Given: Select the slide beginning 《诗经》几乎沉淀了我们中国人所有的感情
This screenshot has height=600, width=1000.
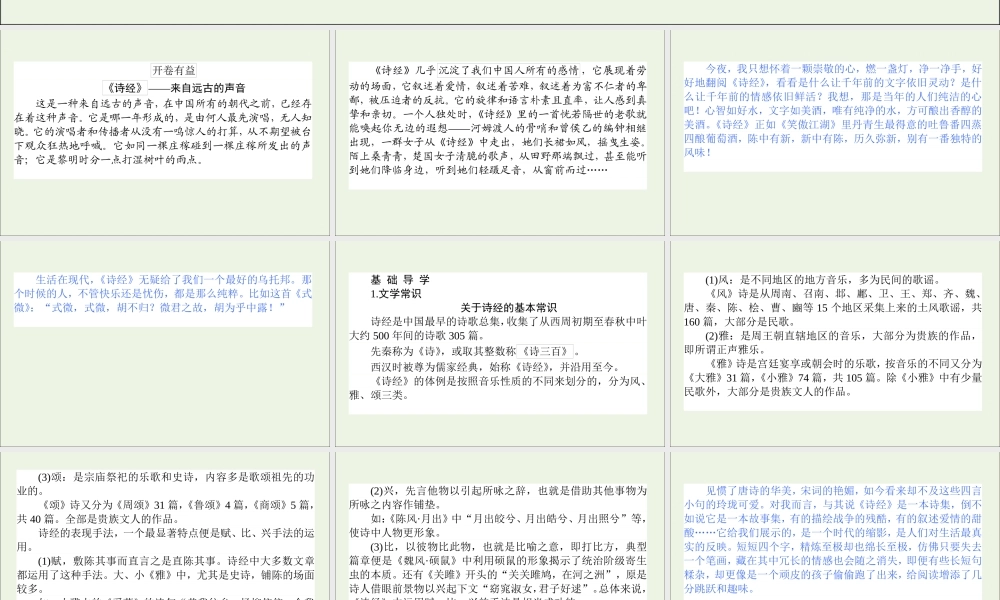Looking at the screenshot, I should click(499, 133).
